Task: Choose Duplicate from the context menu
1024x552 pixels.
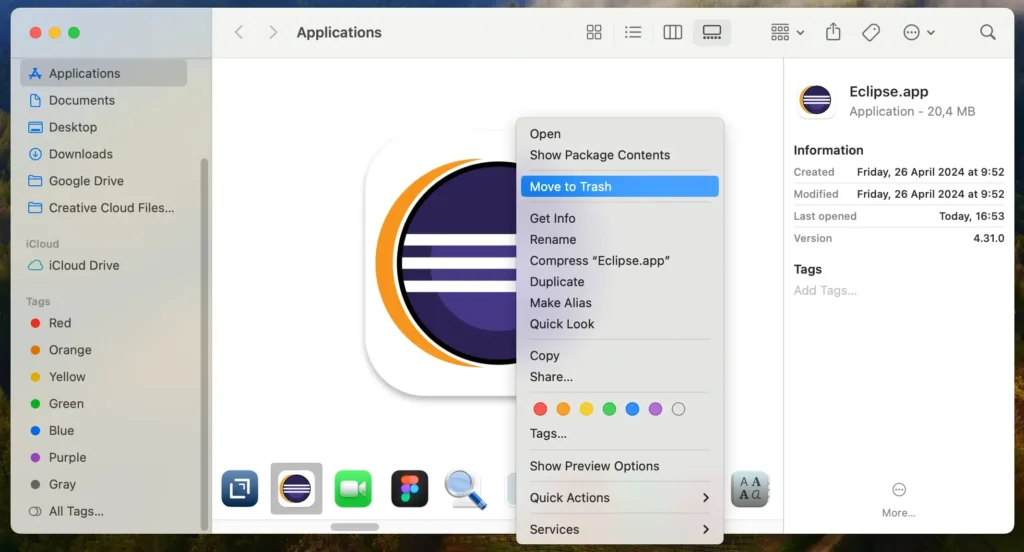Action: [620, 282]
